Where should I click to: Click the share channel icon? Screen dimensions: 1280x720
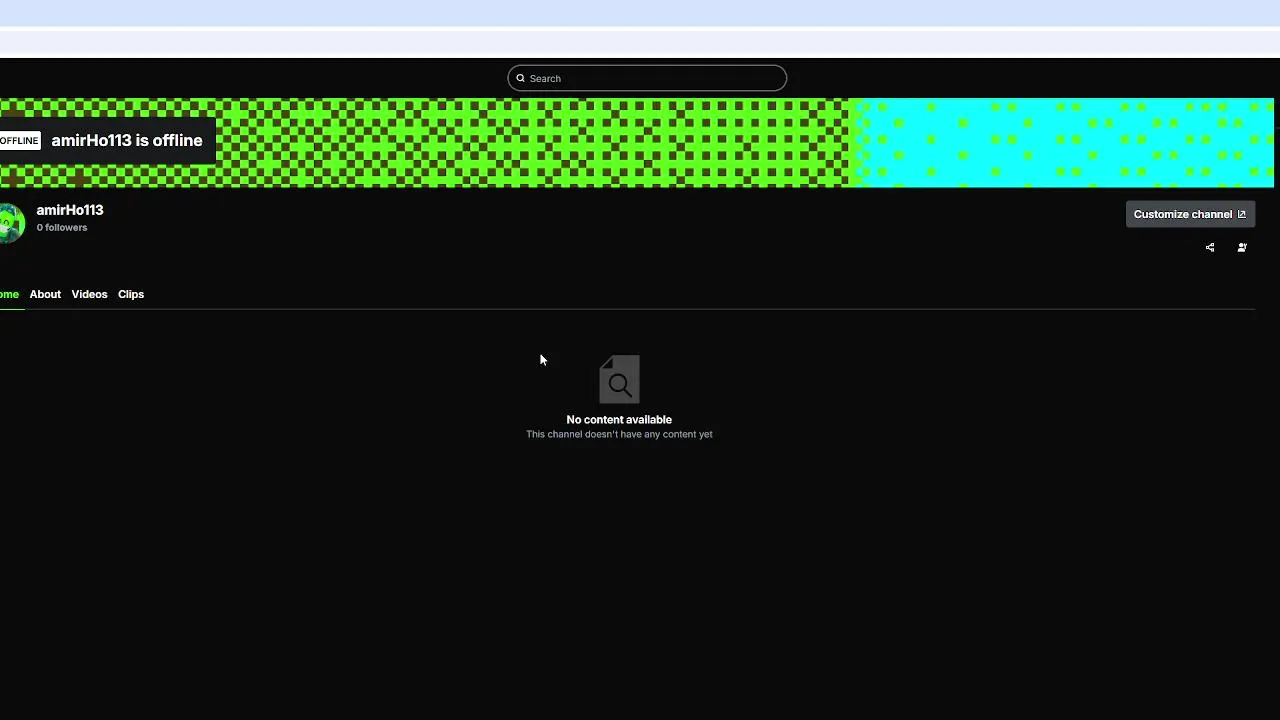[x=1210, y=247]
